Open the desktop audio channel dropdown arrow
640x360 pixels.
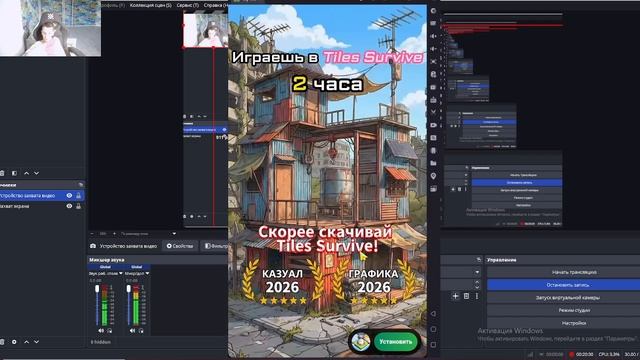point(121,273)
